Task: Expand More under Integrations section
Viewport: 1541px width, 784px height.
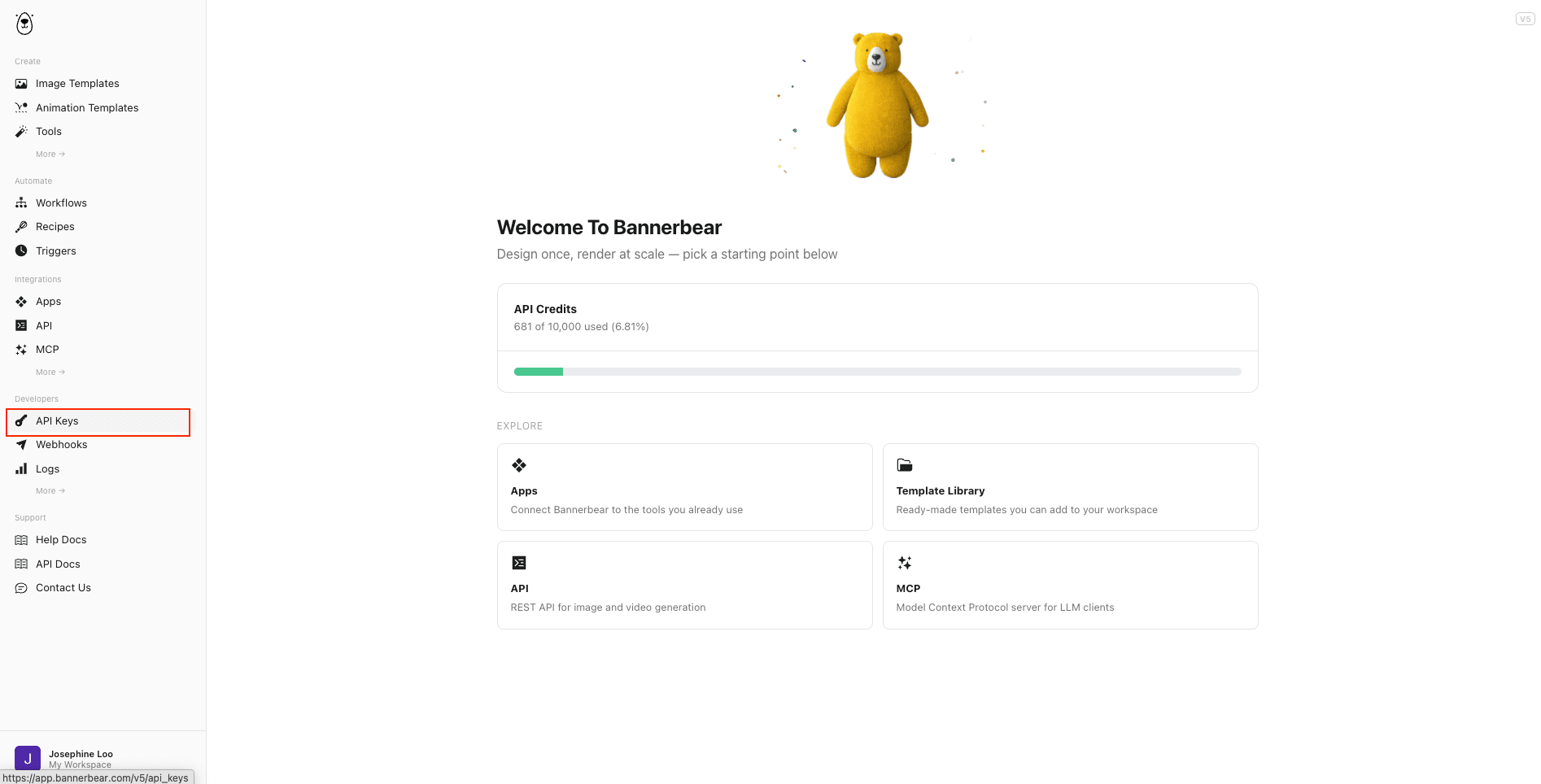Action: [50, 372]
